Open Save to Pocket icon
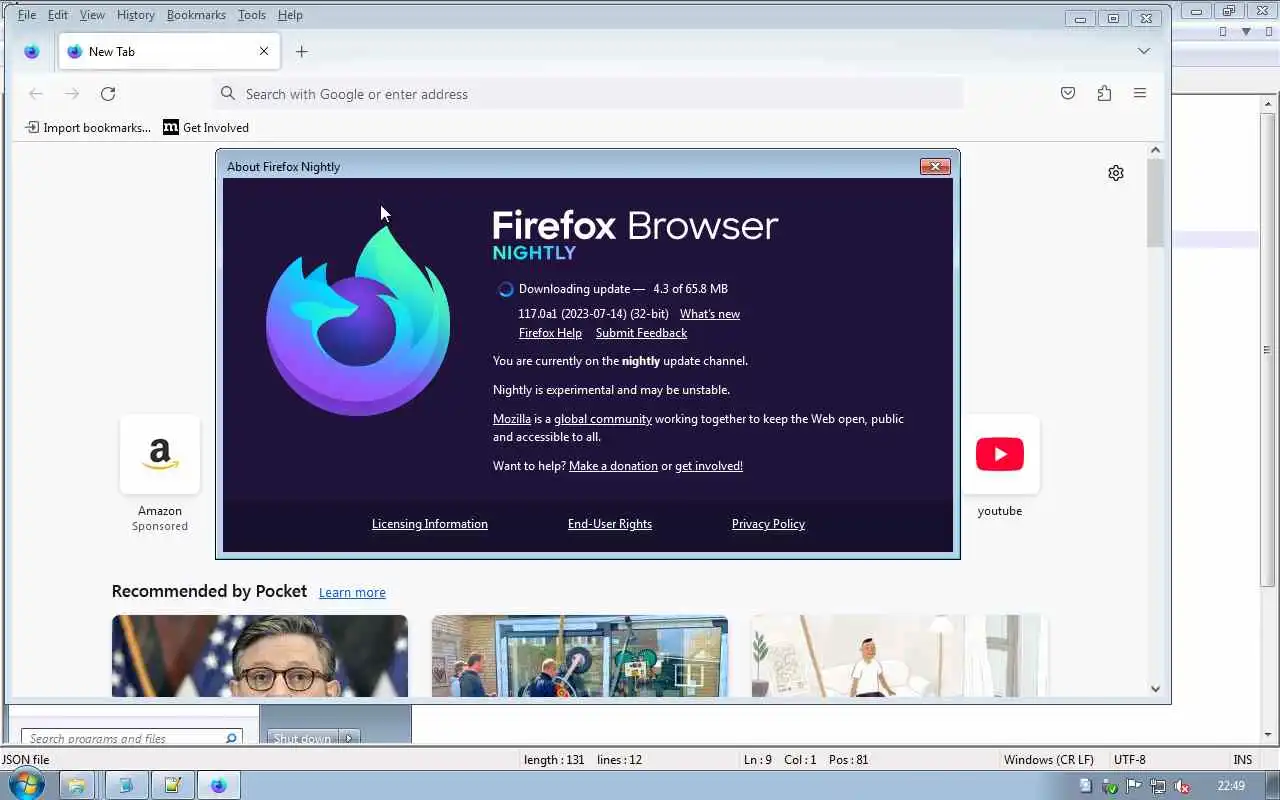This screenshot has width=1280, height=800. coord(1068,93)
